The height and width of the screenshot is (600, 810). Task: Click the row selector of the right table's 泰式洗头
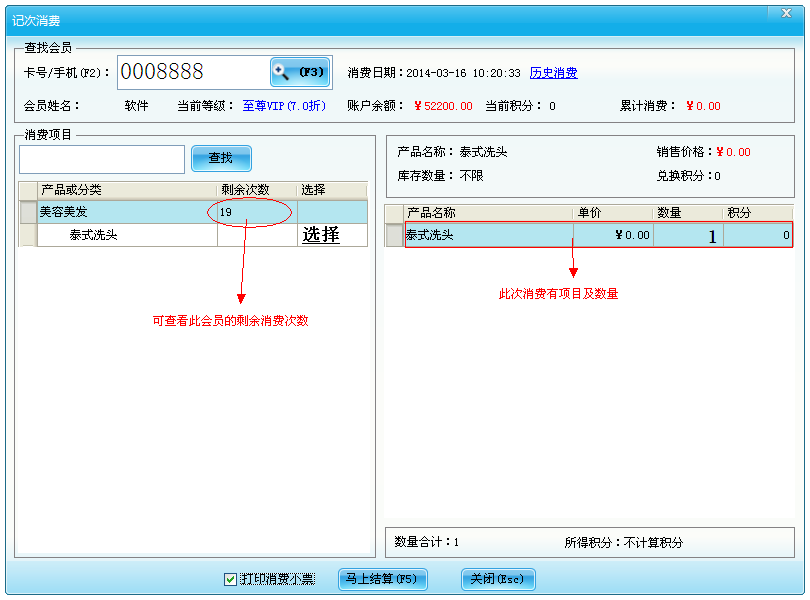(x=395, y=235)
